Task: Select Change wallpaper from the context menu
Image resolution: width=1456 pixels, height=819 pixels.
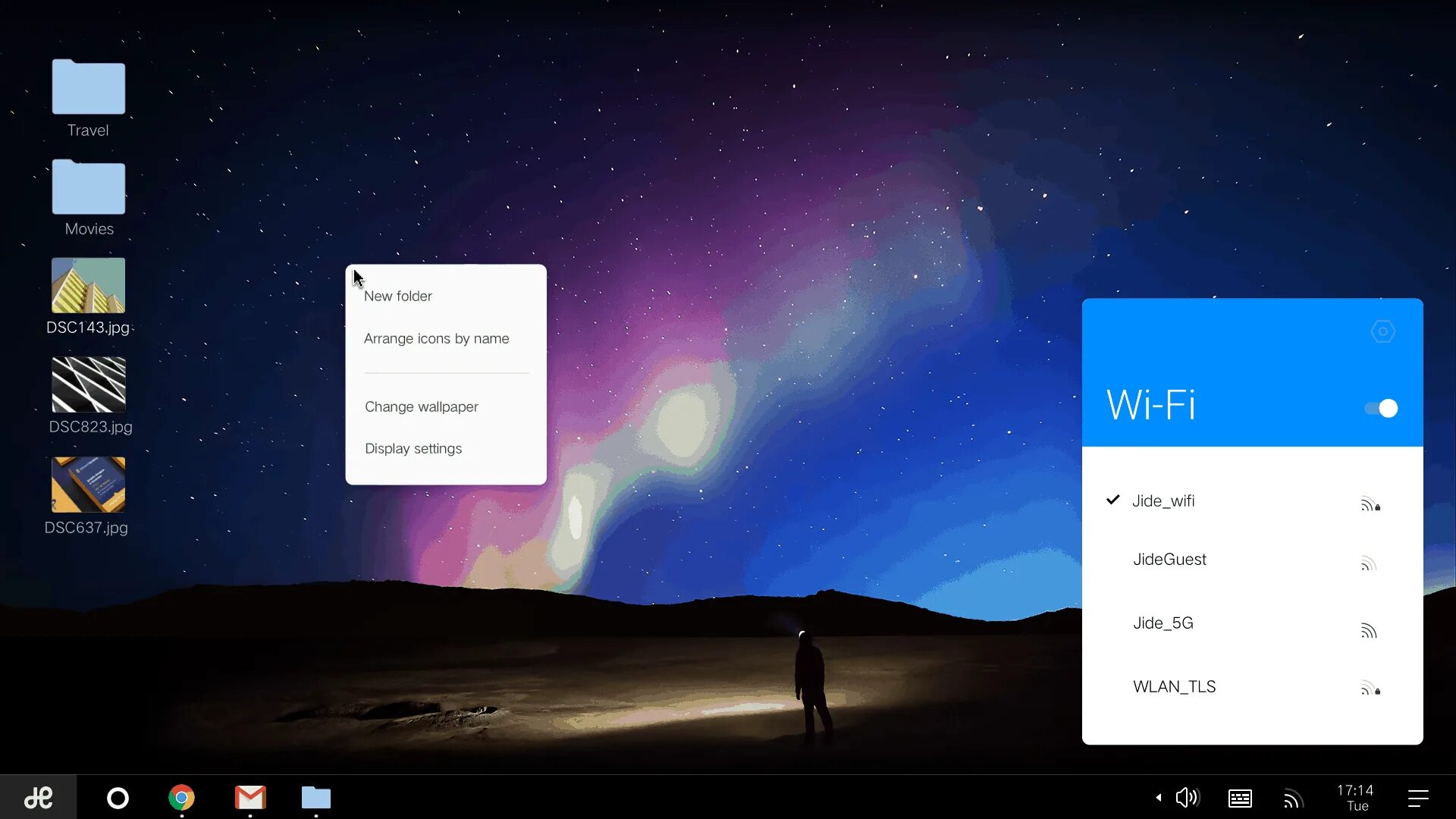Action: tap(421, 406)
